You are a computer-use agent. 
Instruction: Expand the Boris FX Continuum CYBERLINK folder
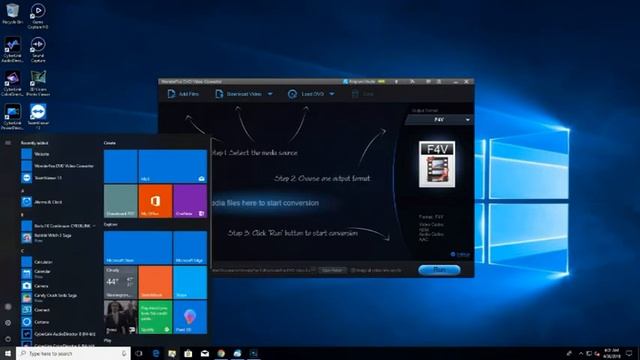[x=59, y=225]
